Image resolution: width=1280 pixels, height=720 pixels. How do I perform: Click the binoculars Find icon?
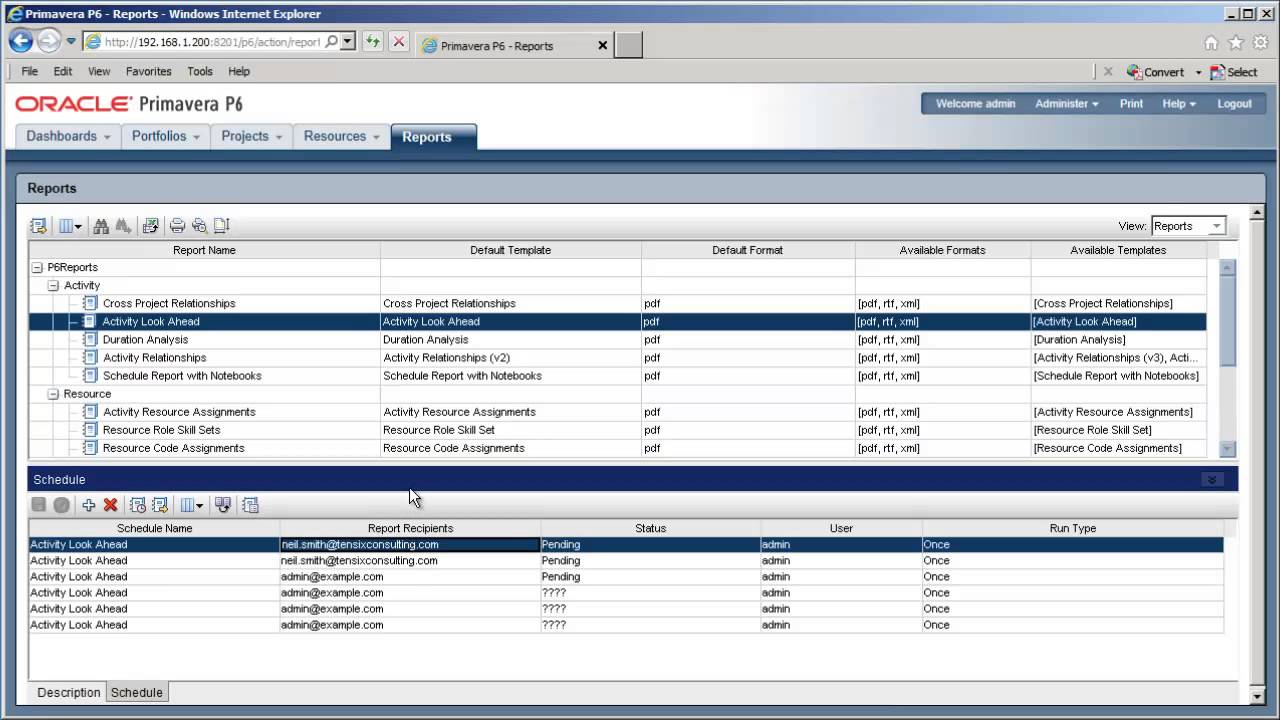[101, 226]
